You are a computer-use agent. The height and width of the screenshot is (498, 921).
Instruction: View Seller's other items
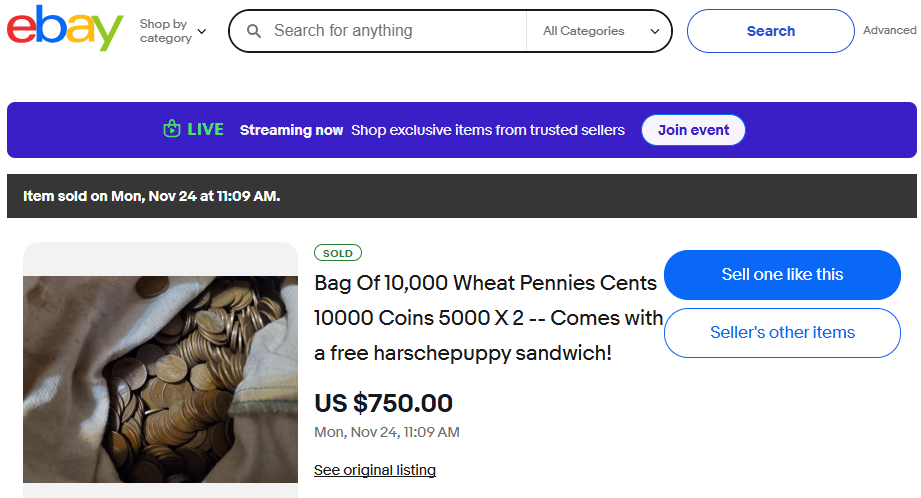click(x=782, y=333)
